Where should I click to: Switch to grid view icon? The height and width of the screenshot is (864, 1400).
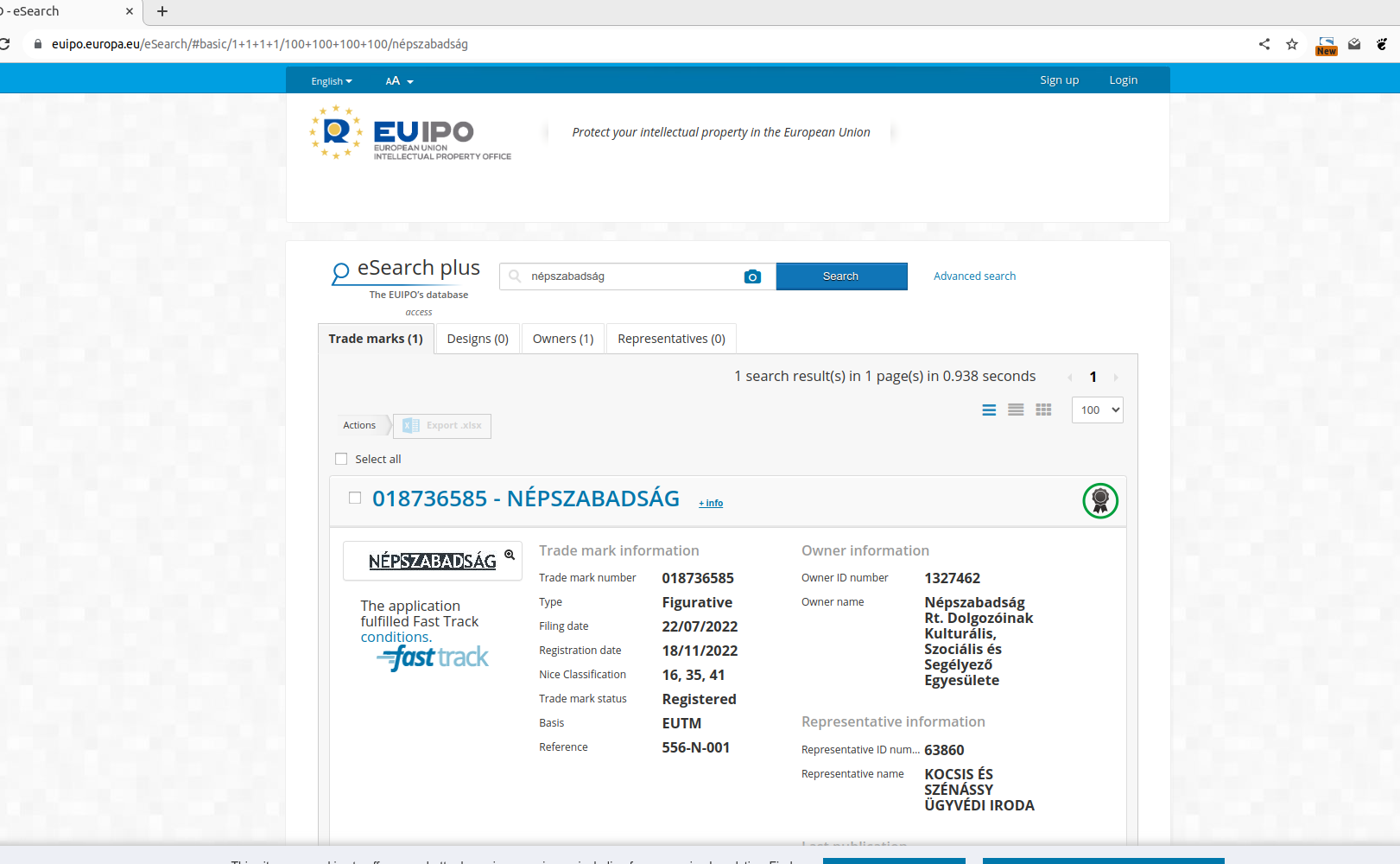(1044, 410)
